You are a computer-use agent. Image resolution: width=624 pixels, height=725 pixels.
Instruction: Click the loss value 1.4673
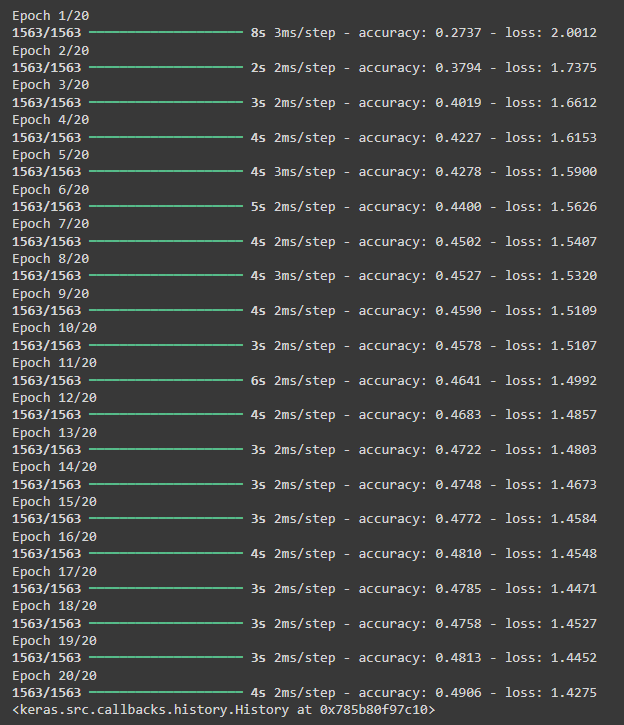(574, 485)
